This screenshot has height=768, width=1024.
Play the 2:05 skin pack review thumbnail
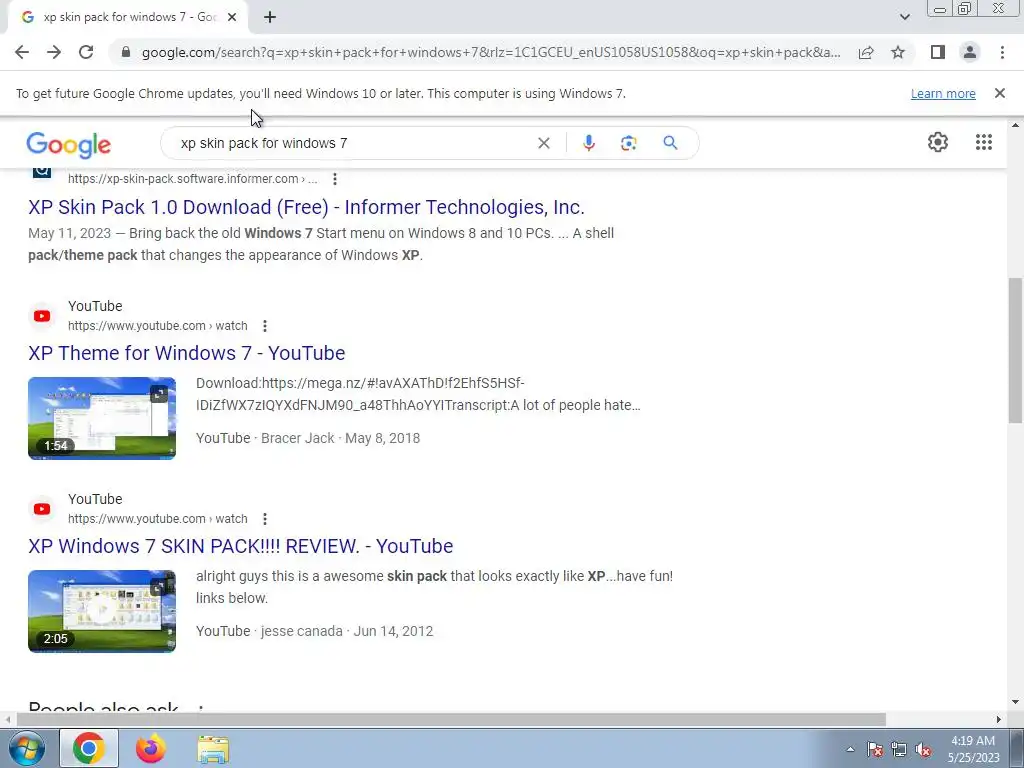(x=102, y=611)
